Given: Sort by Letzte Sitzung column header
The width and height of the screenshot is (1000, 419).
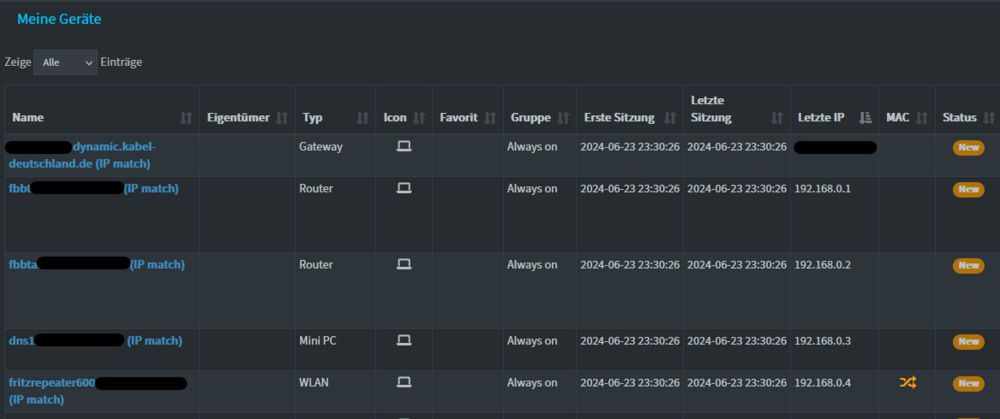Looking at the screenshot, I should pyautogui.click(x=737, y=110).
